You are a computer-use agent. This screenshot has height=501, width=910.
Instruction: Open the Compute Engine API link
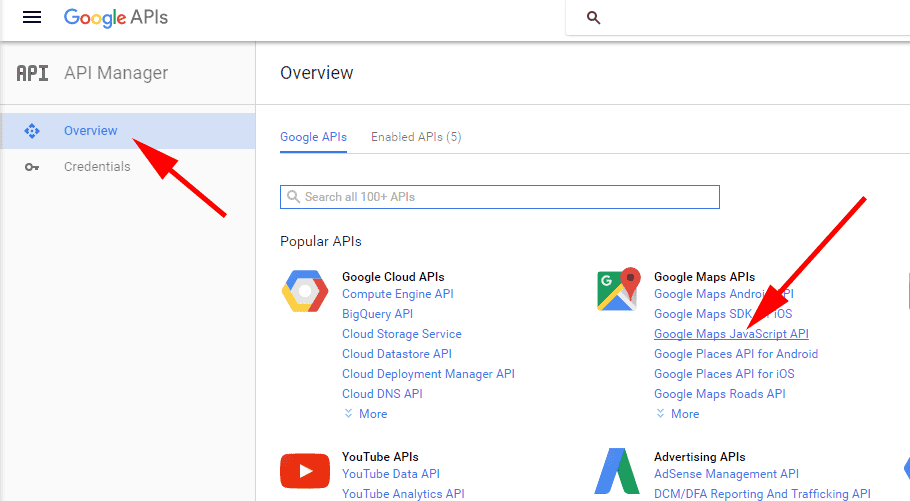click(x=397, y=294)
